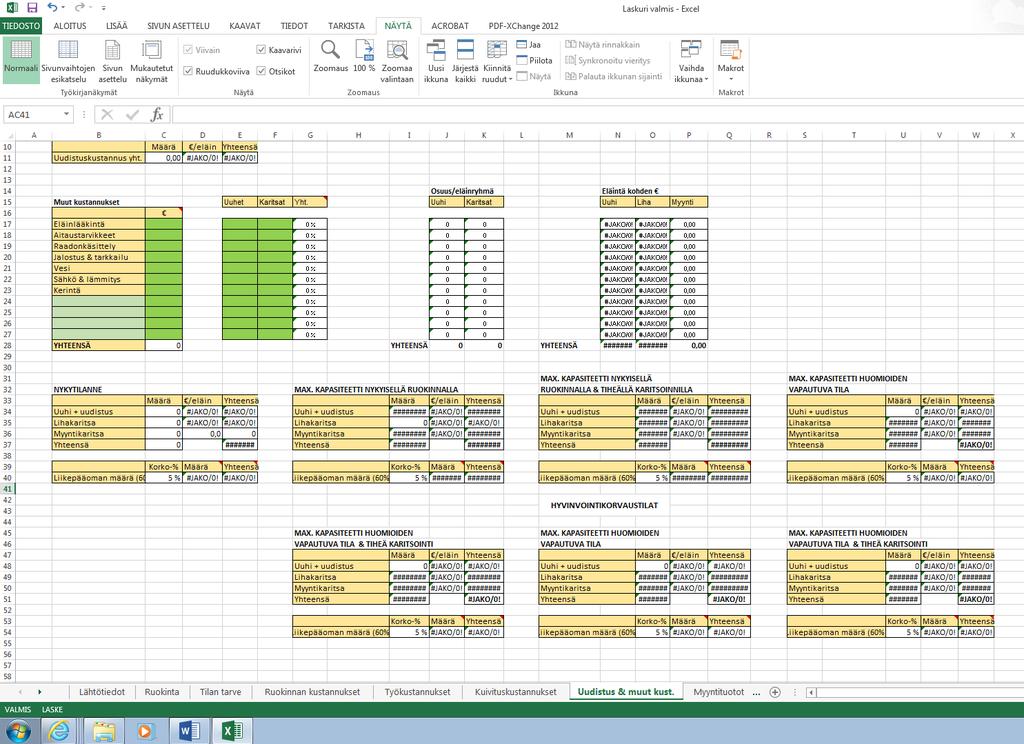Click the Jaa split icon
The width and height of the screenshot is (1024, 744).
pyautogui.click(x=529, y=44)
